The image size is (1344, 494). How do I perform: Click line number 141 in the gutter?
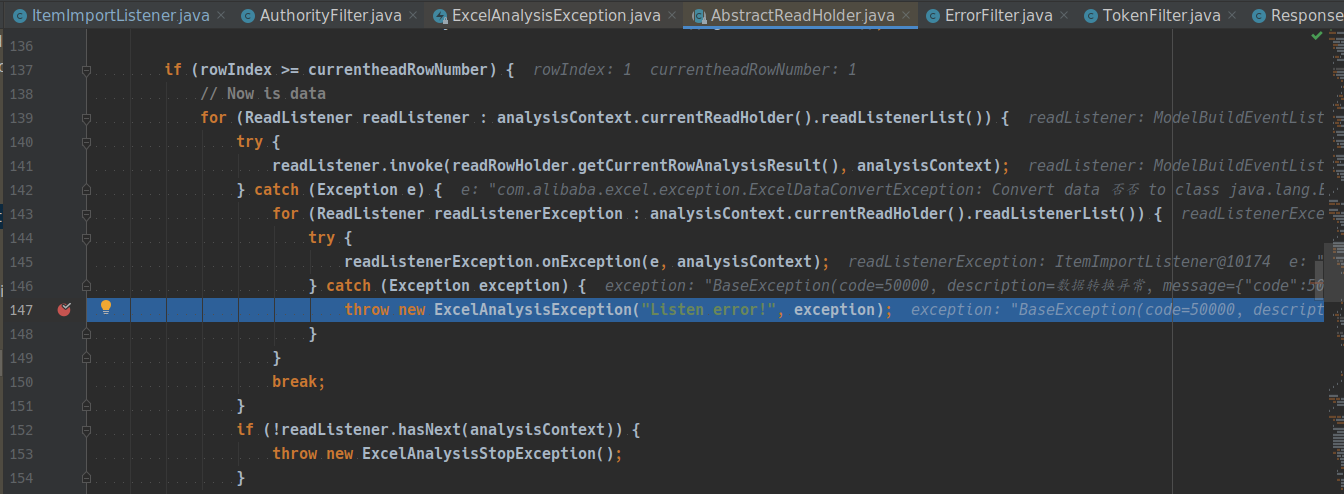(x=21, y=166)
